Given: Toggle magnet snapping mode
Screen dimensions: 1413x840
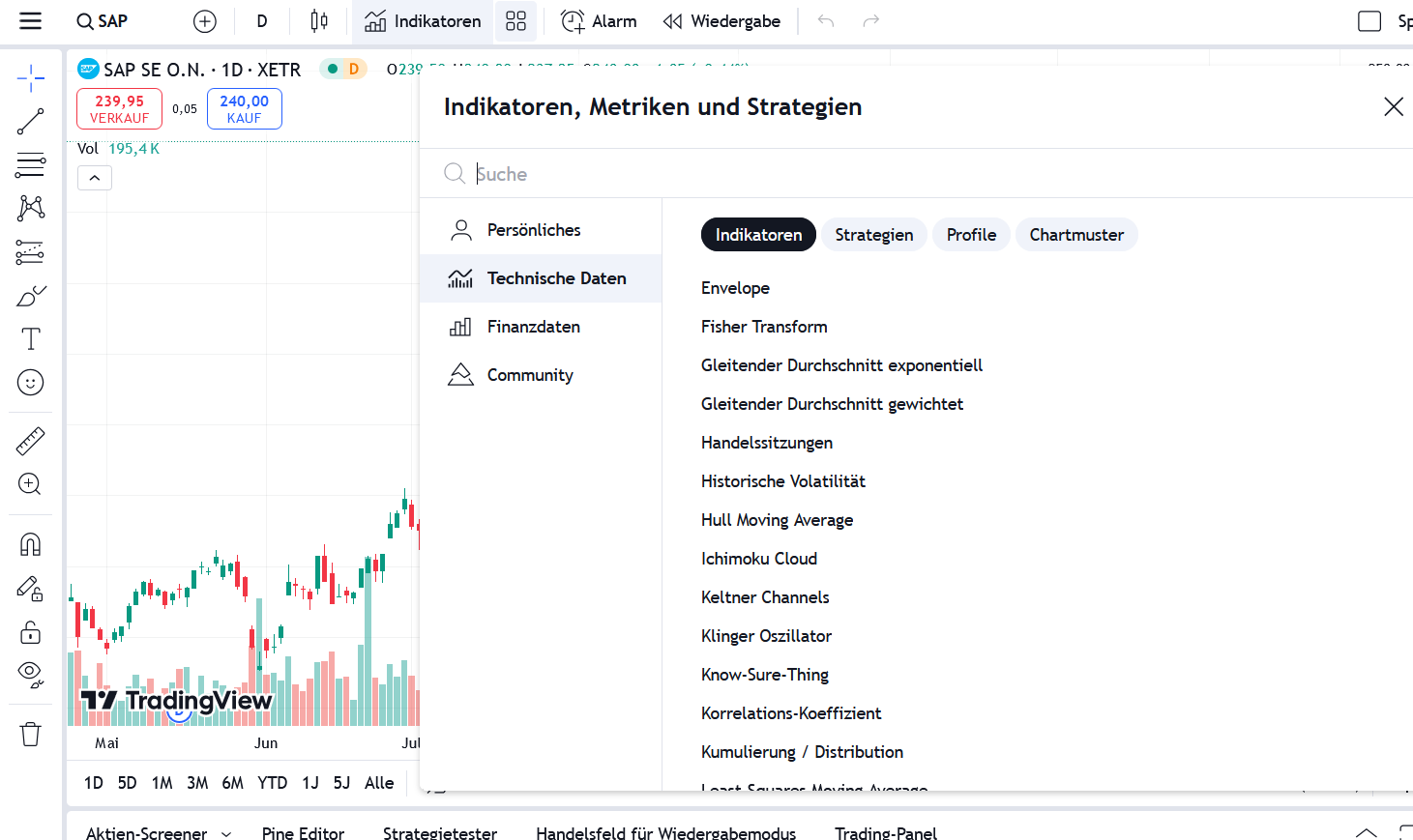Looking at the screenshot, I should pyautogui.click(x=30, y=544).
